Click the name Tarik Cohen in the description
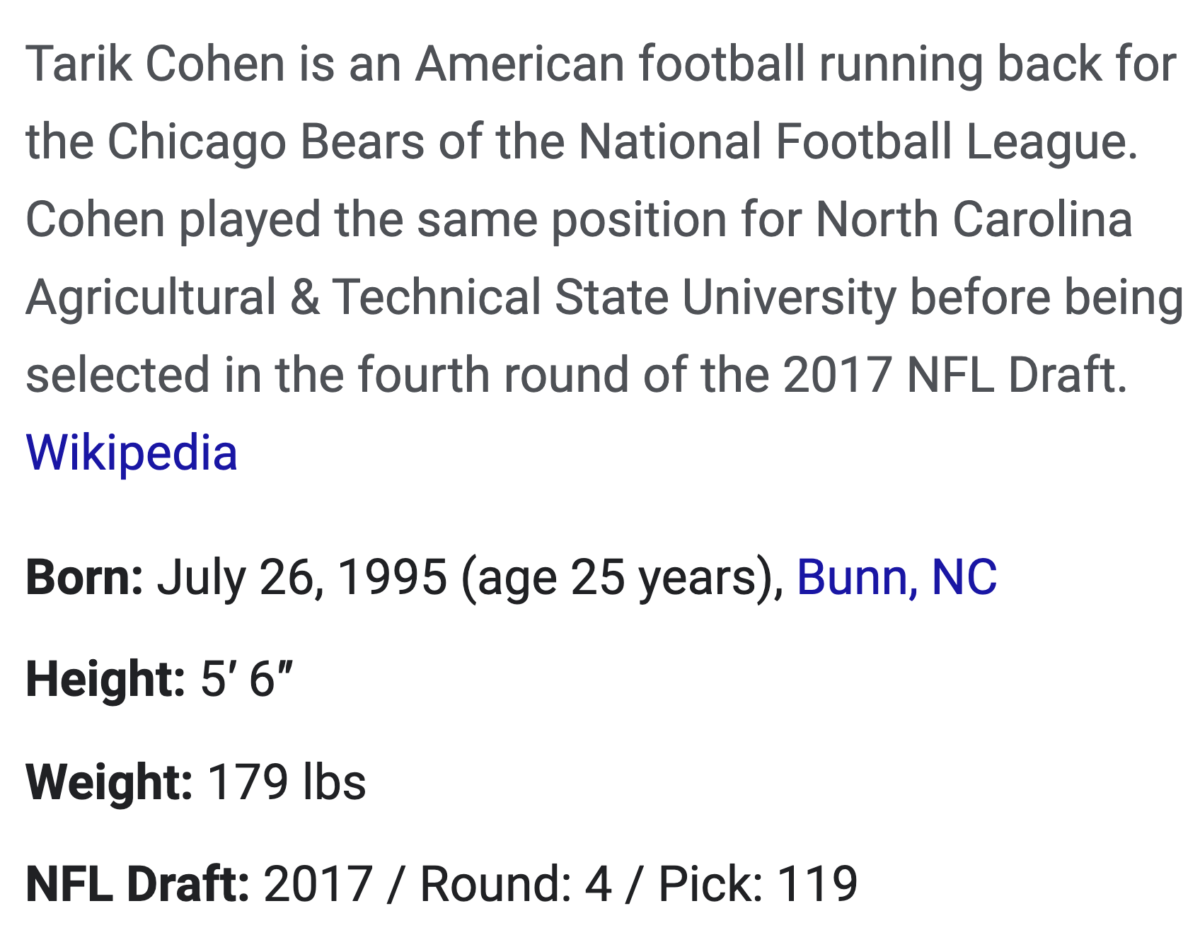Screen dimensions: 1200x935 tap(154, 66)
